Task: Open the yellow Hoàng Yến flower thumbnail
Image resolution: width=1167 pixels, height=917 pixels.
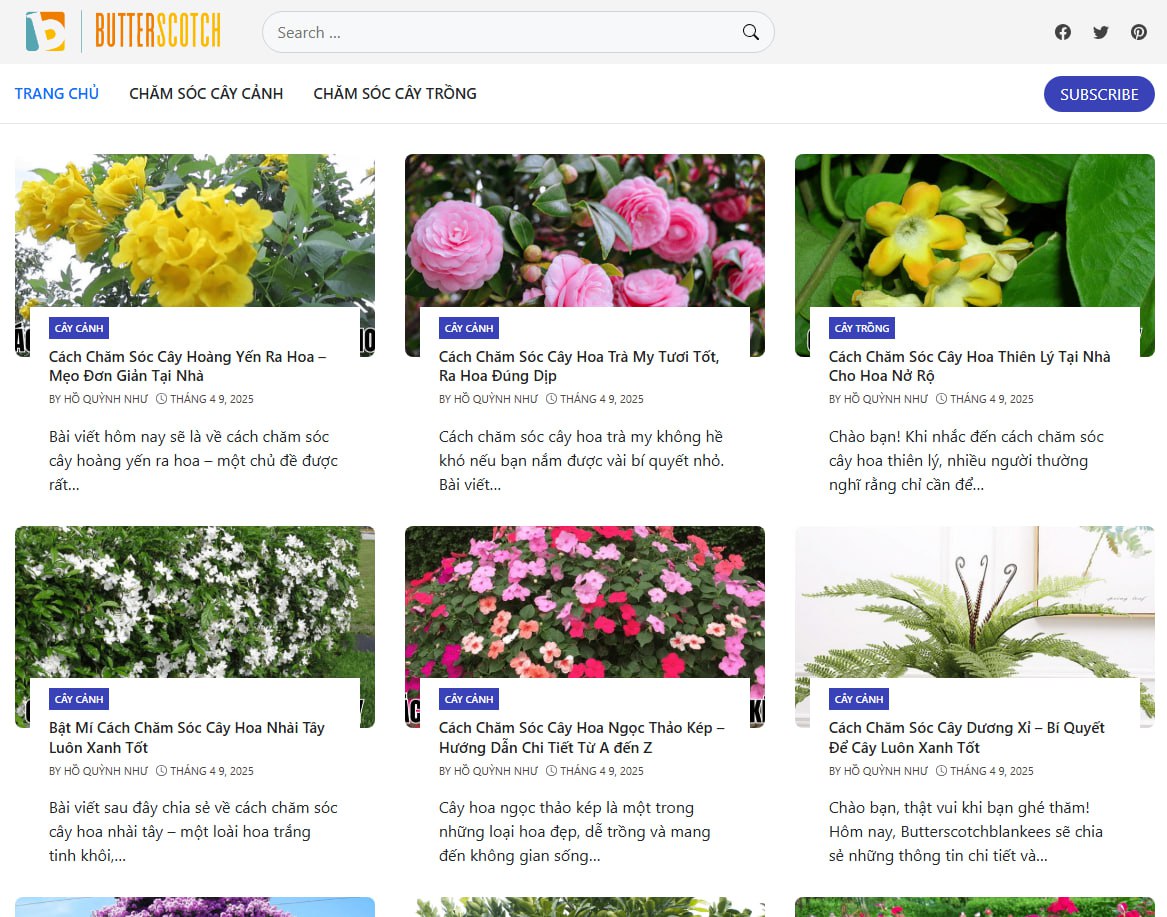Action: [195, 230]
